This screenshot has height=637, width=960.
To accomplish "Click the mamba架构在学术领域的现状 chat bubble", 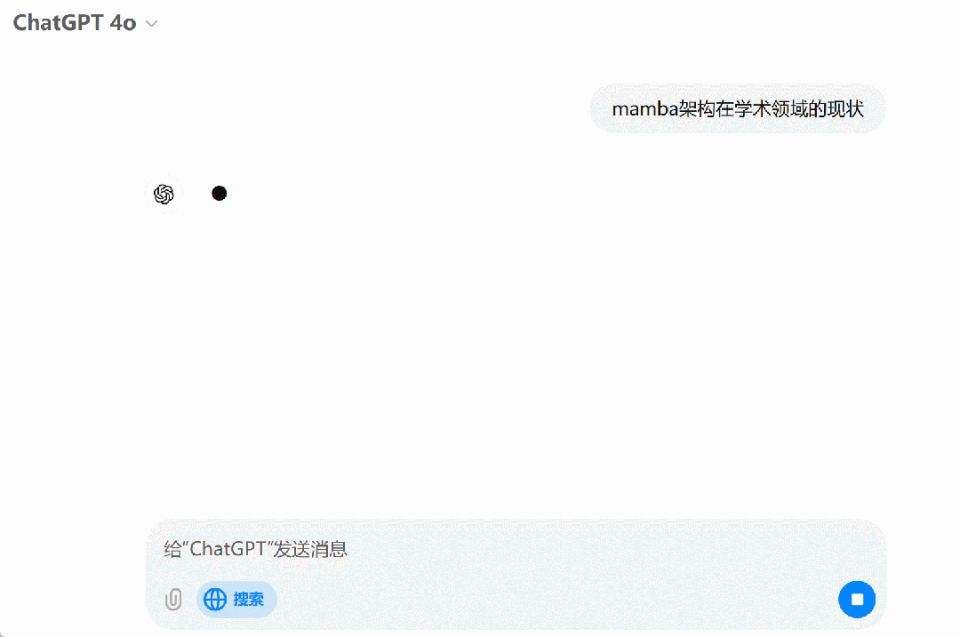I will coord(737,109).
